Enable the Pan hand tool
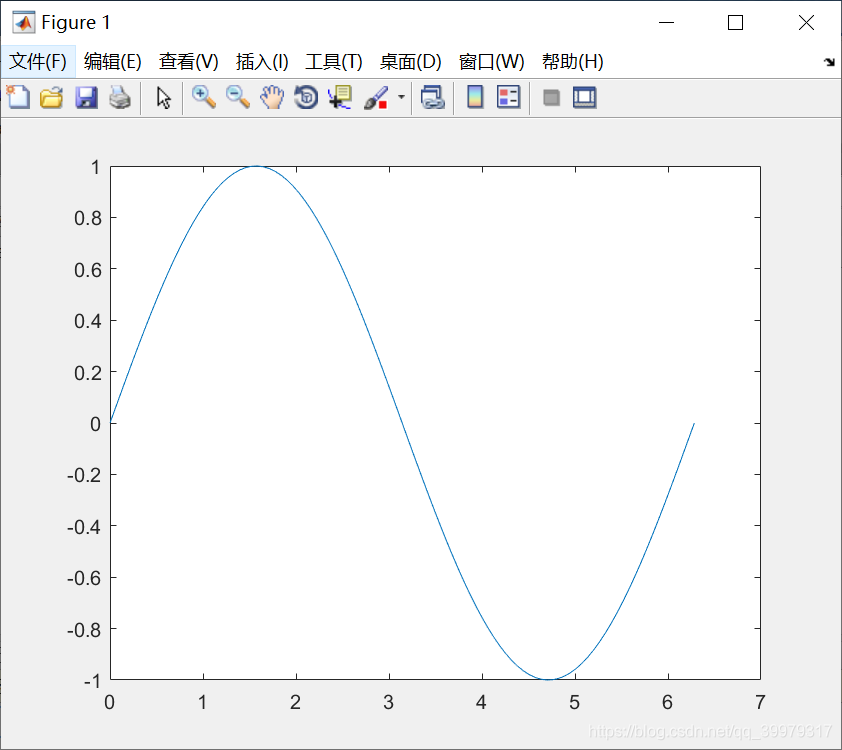 coord(272,98)
